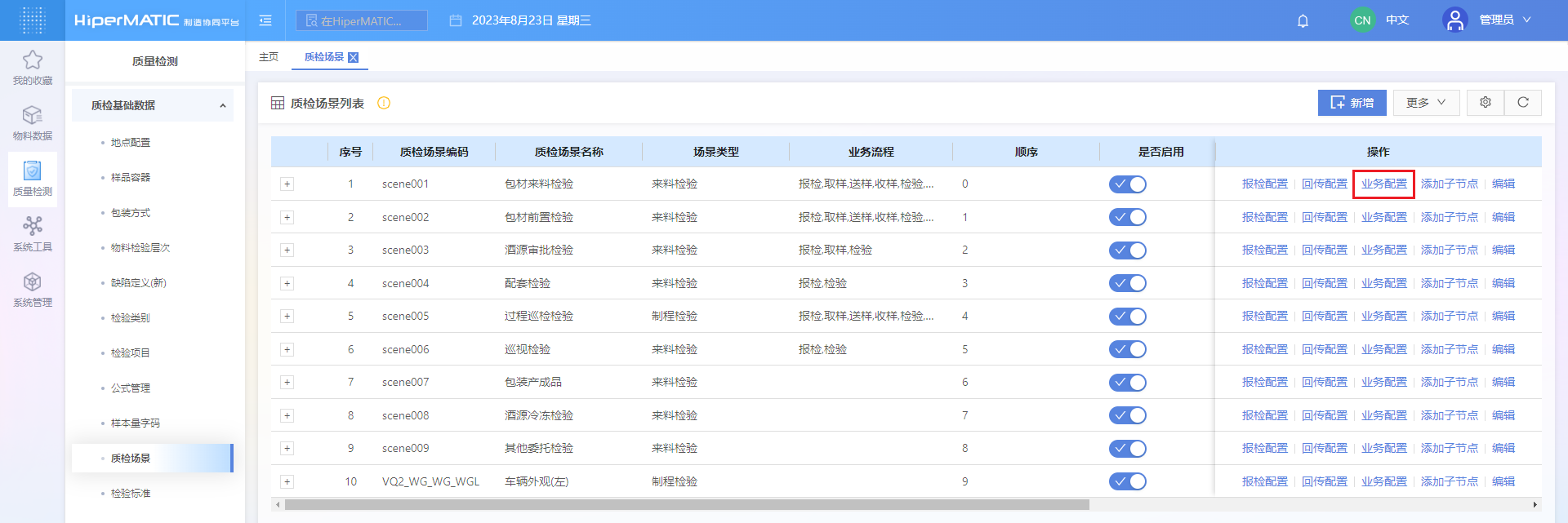Expand row scene002 with plus button

[x=287, y=217]
